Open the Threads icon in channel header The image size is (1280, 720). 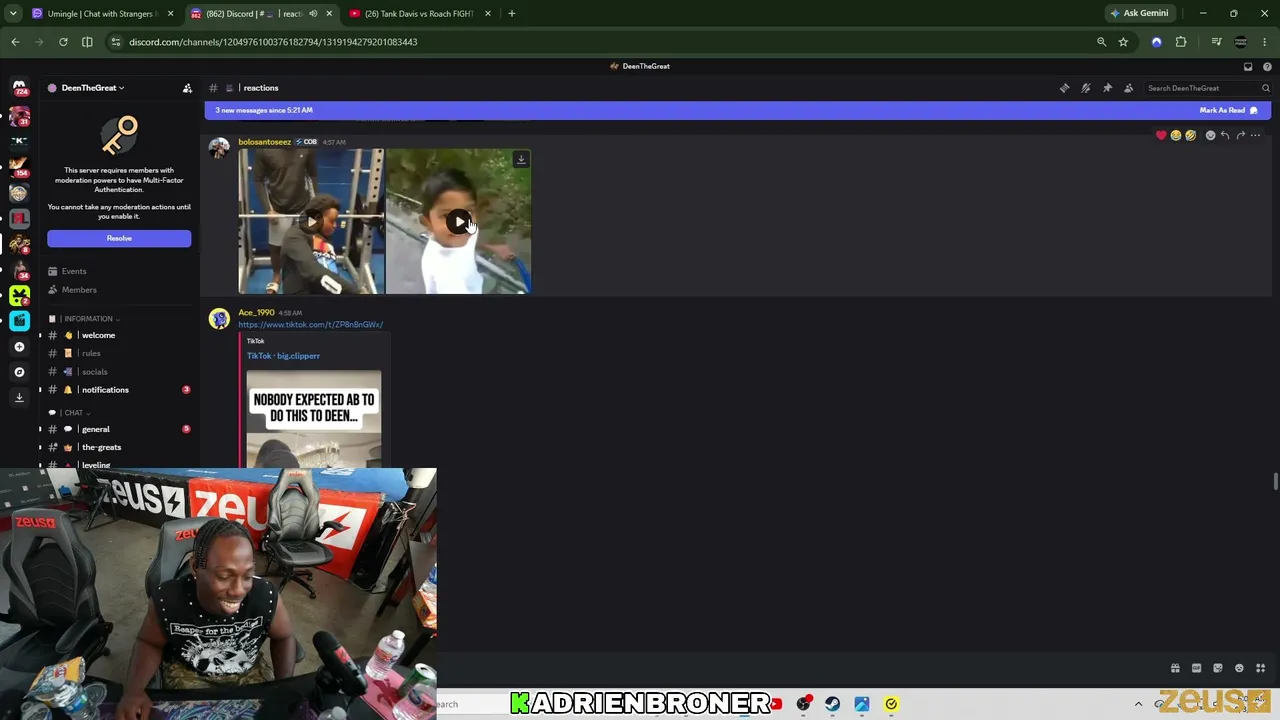(x=1064, y=88)
